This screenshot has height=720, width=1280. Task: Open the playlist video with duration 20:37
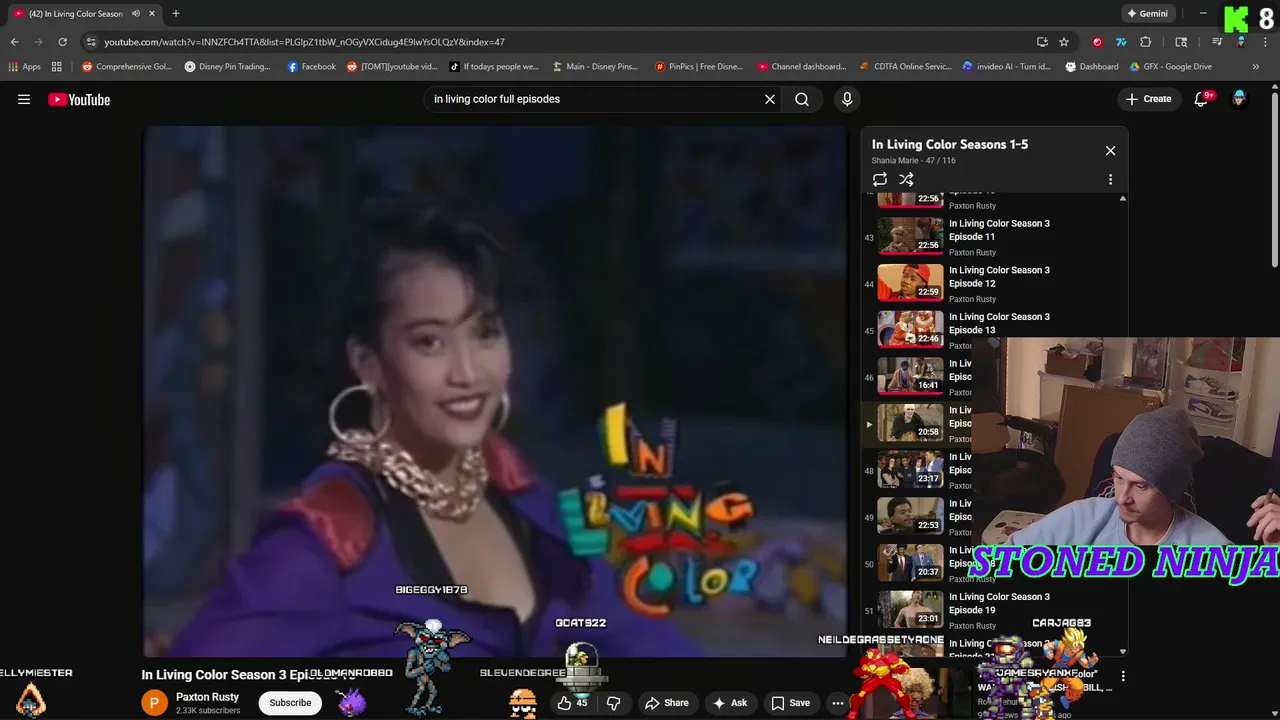(x=910, y=563)
